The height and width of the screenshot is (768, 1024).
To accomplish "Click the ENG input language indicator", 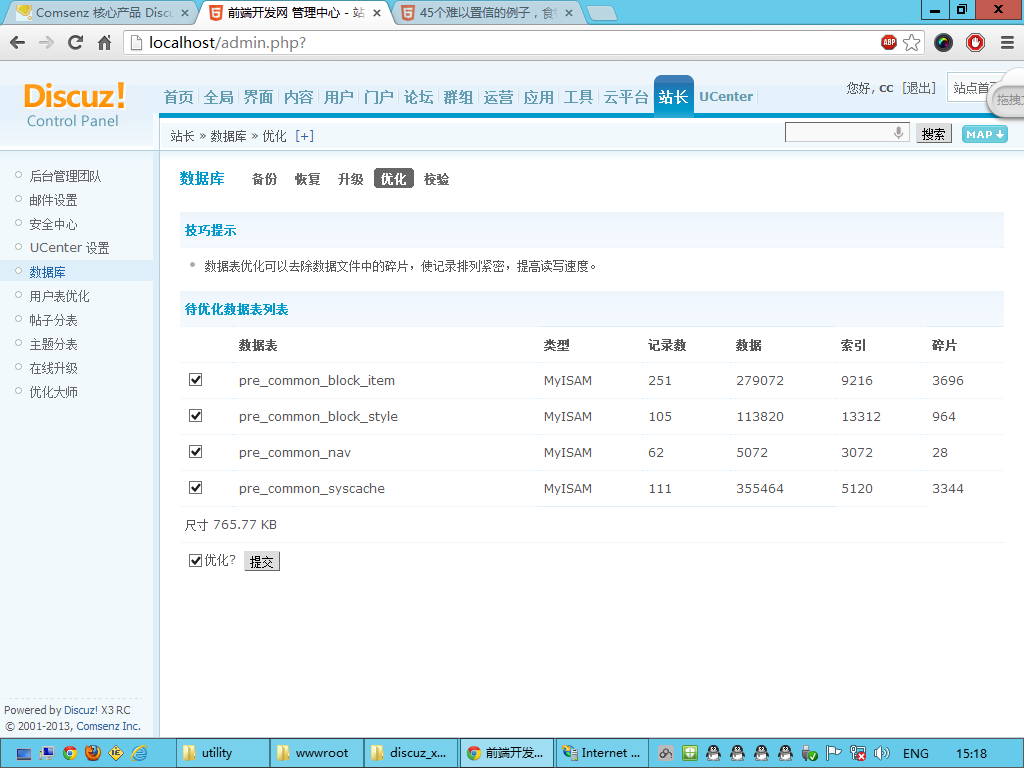I will (916, 754).
